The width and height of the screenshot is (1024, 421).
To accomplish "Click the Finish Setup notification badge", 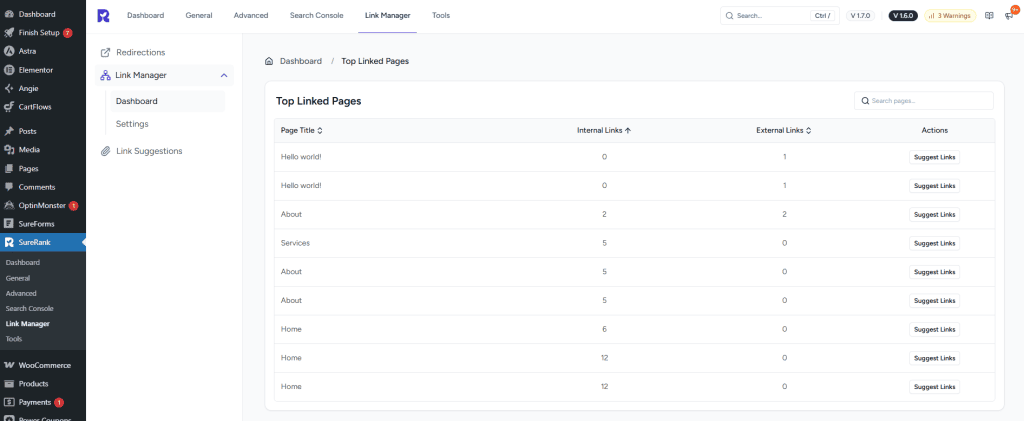I will 67,33.
